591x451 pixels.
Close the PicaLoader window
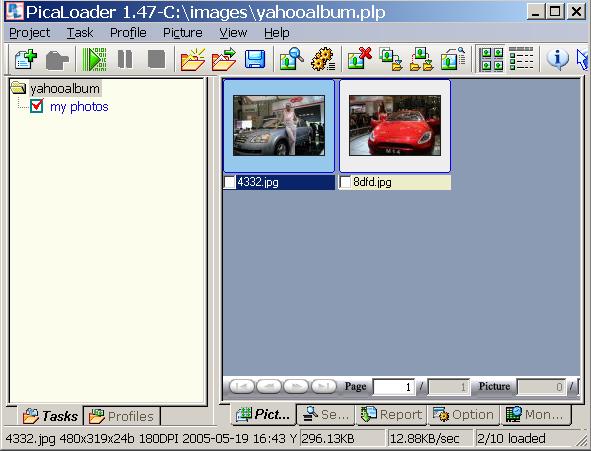pyautogui.click(x=576, y=11)
